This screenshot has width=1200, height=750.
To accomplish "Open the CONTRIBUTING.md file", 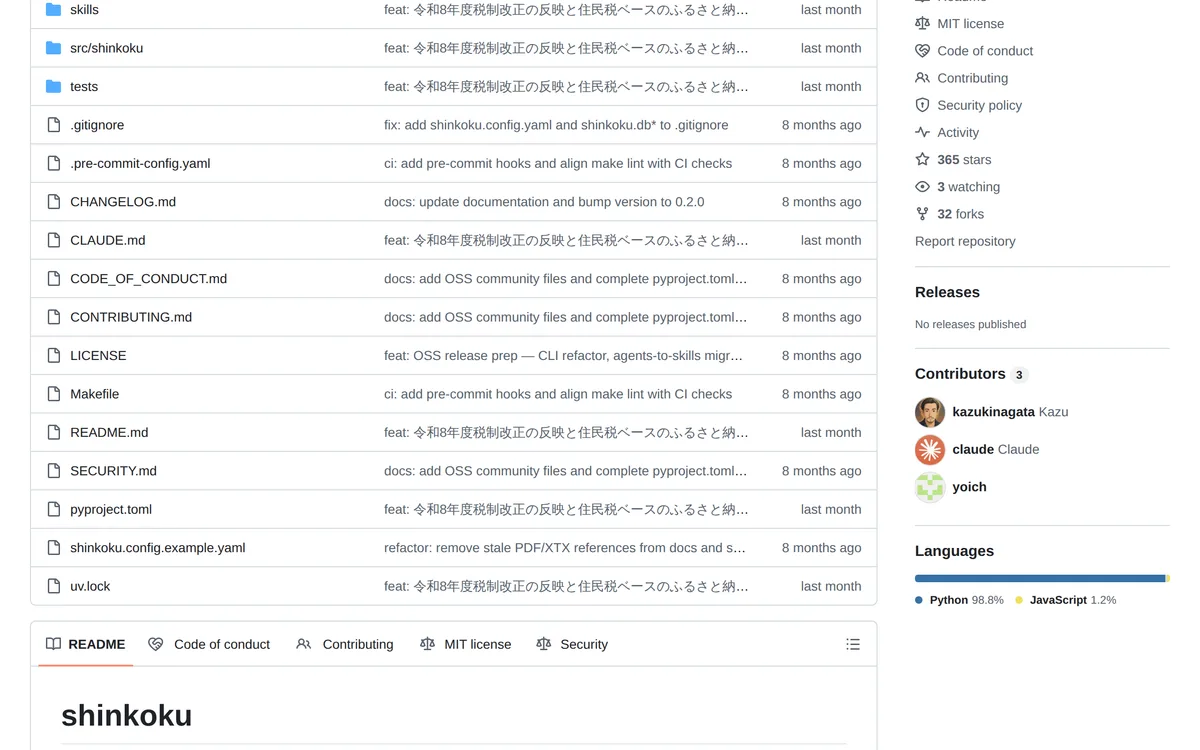I will [x=131, y=317].
